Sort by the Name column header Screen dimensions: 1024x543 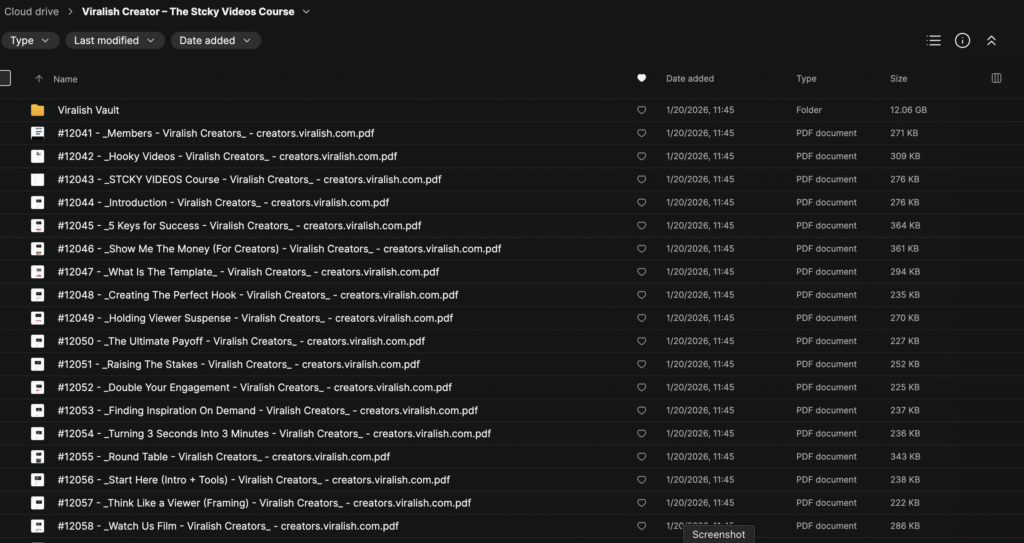(65, 79)
